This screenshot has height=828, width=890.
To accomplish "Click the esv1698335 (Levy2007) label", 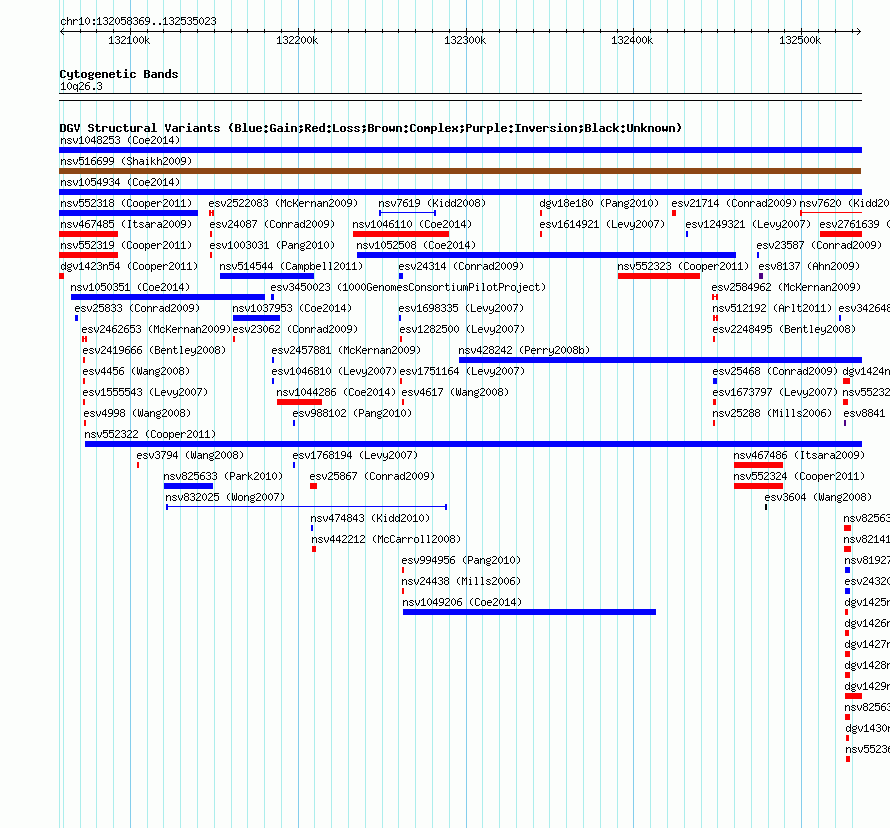I will point(461,308).
